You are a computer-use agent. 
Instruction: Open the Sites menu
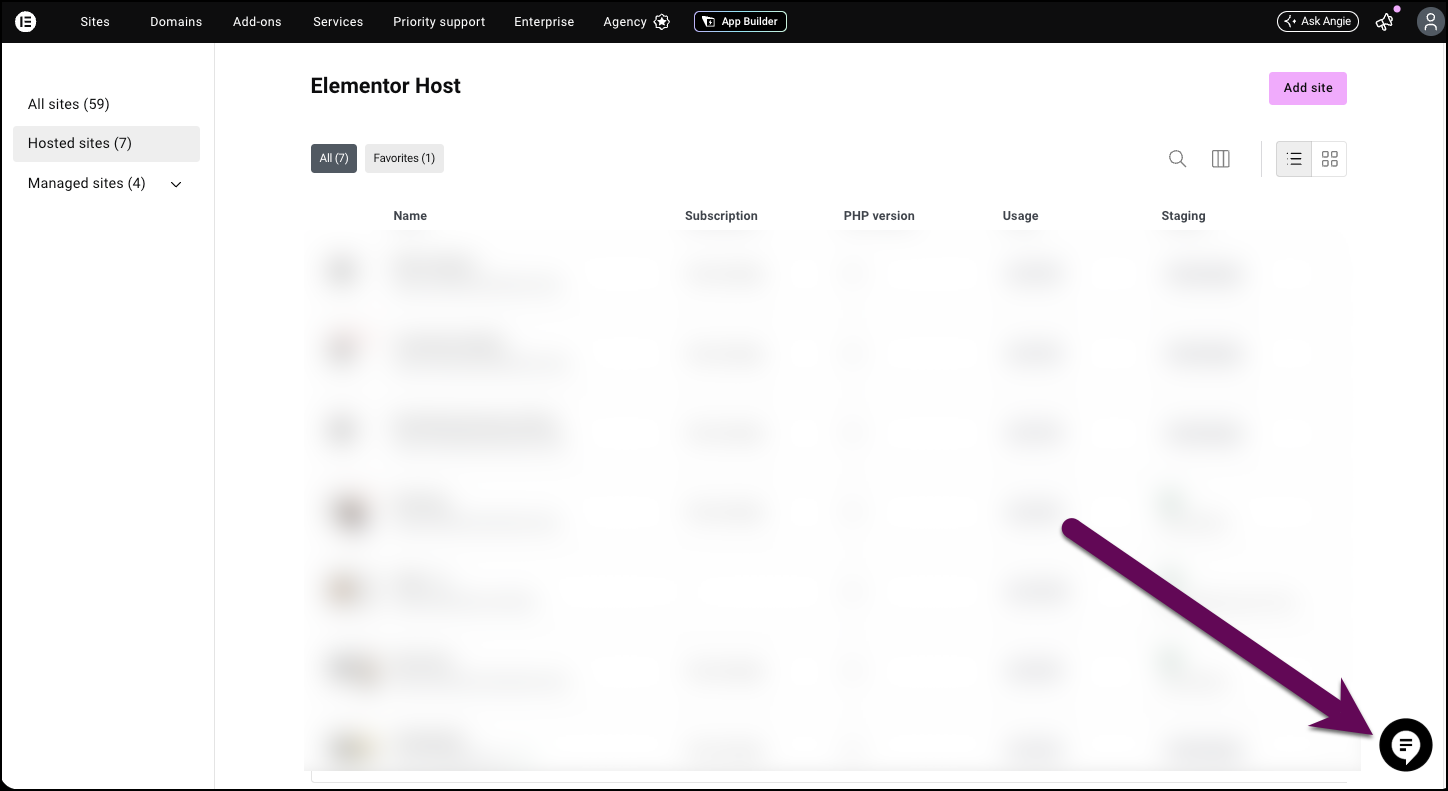point(95,21)
